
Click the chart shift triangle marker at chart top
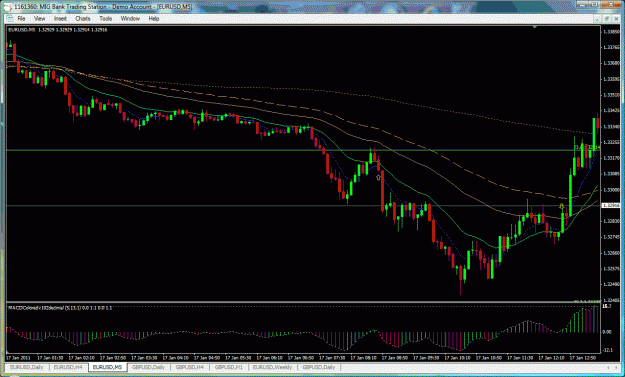coord(535,27)
